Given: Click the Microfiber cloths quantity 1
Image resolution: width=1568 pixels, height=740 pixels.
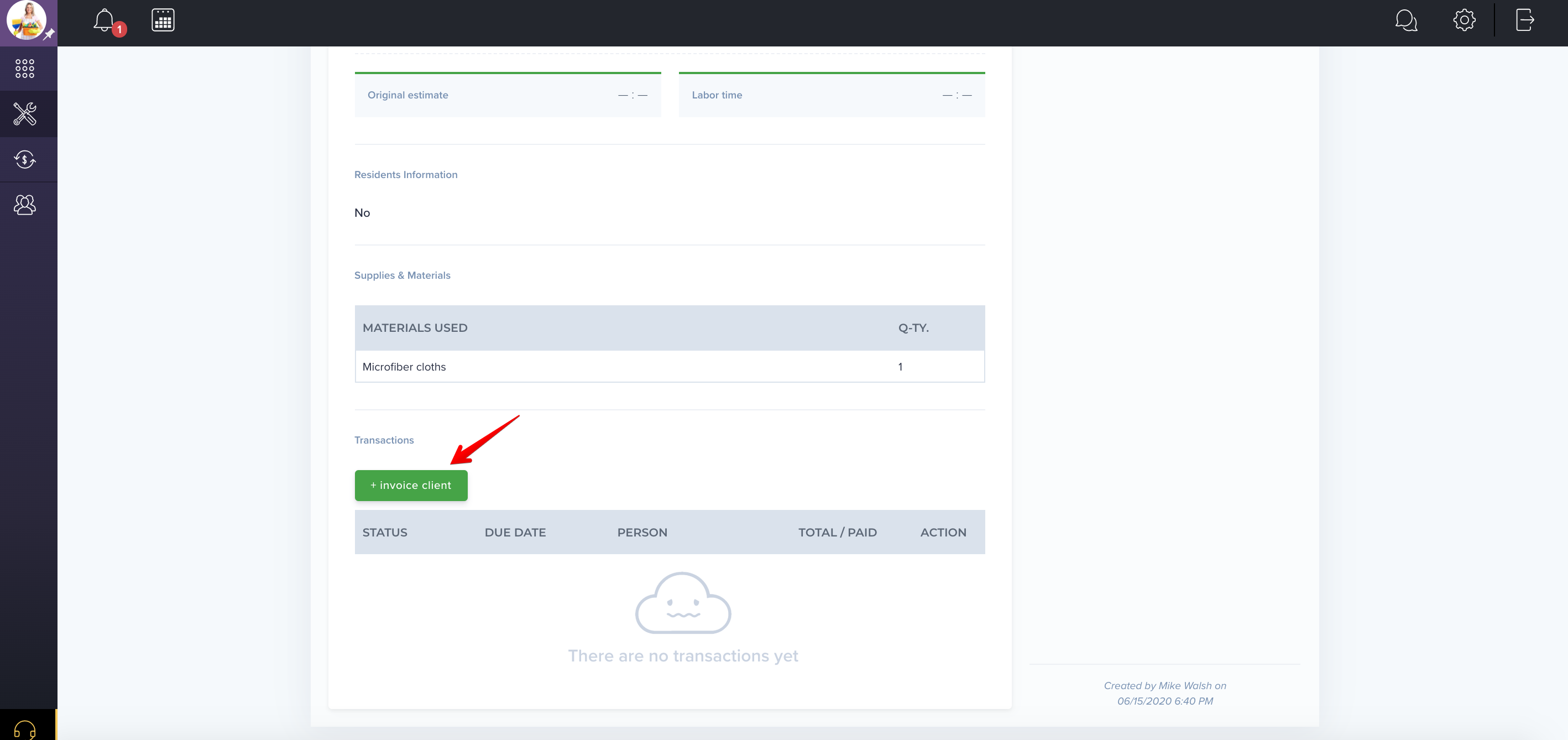Looking at the screenshot, I should (x=900, y=367).
